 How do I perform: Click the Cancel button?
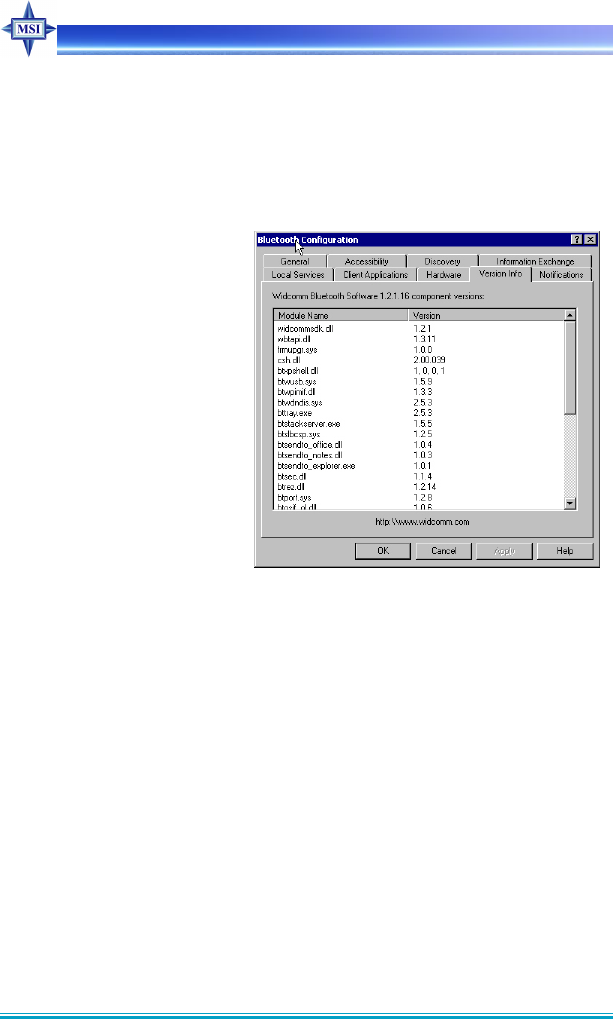pos(443,550)
